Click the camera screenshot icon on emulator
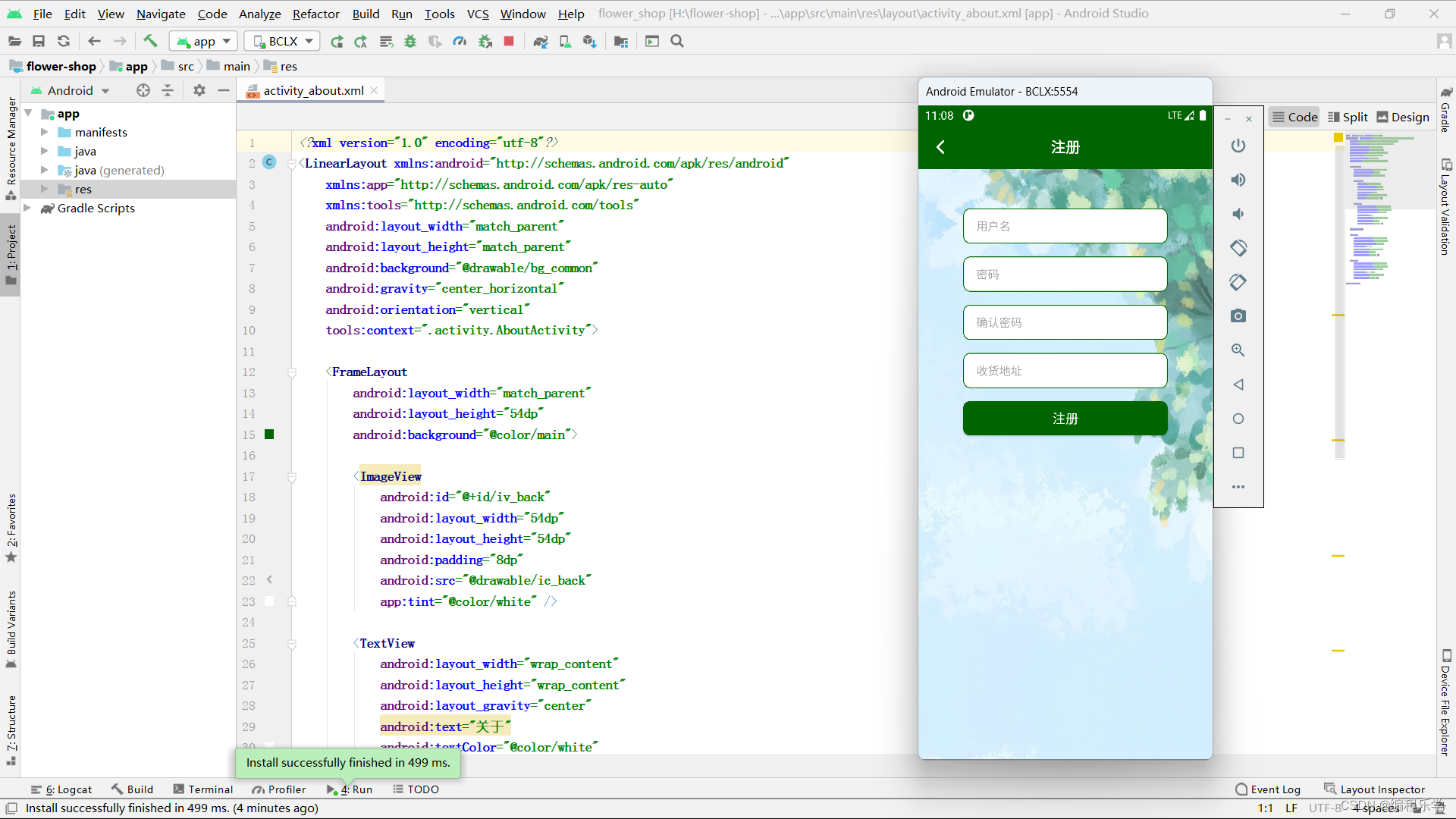The width and height of the screenshot is (1456, 819). [1238, 316]
